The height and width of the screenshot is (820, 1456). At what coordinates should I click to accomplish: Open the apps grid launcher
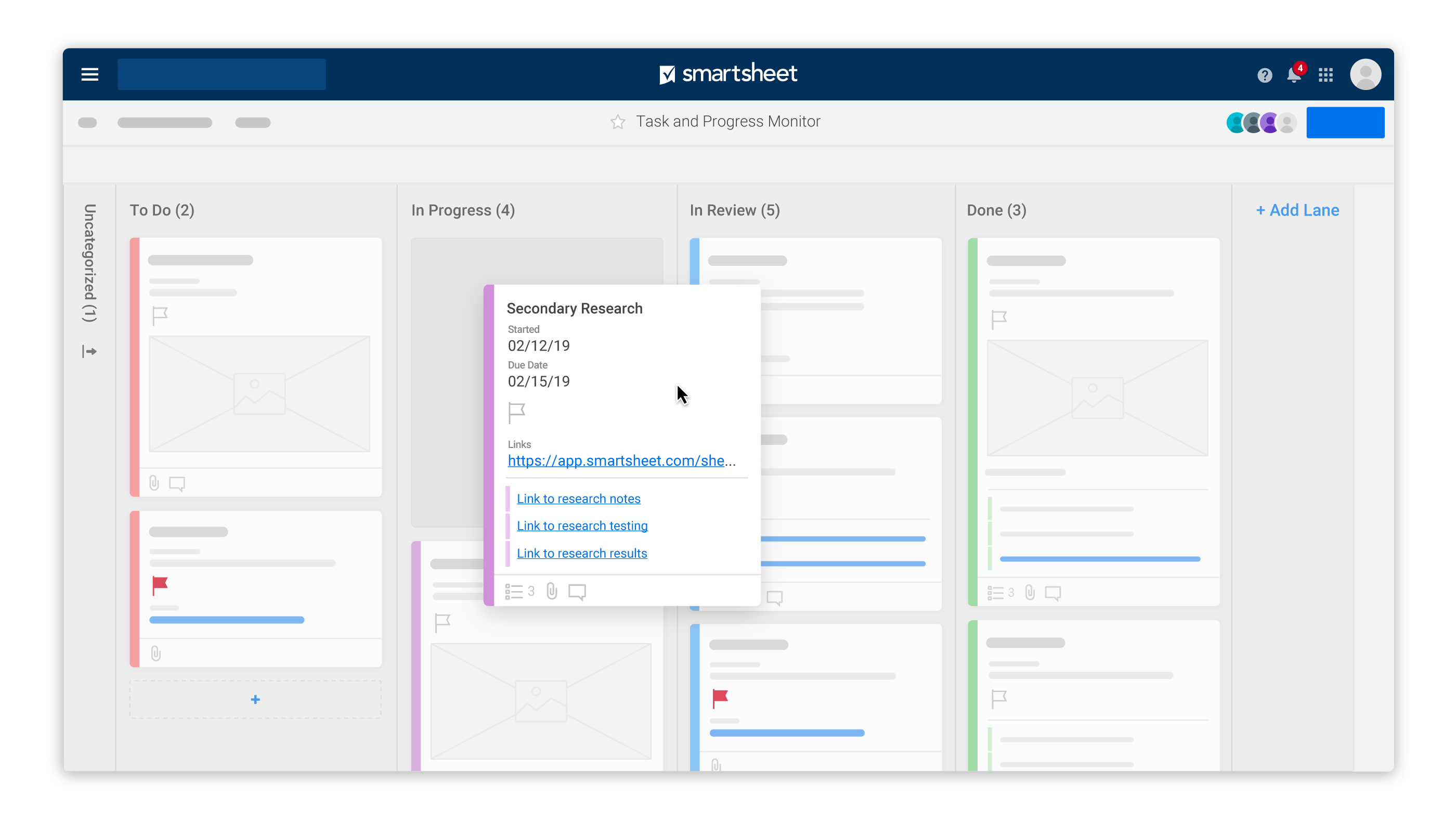coord(1325,74)
